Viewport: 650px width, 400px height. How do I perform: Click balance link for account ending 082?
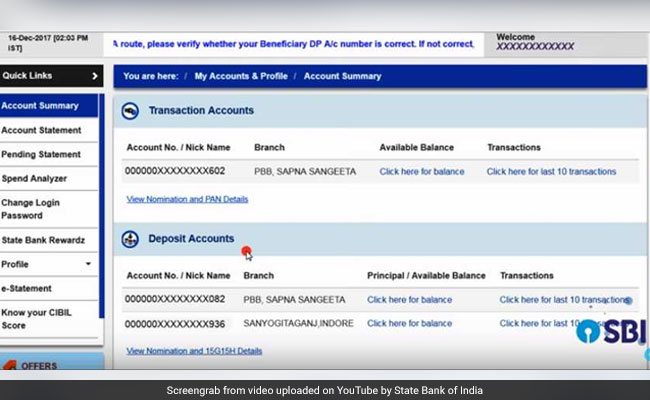(409, 299)
